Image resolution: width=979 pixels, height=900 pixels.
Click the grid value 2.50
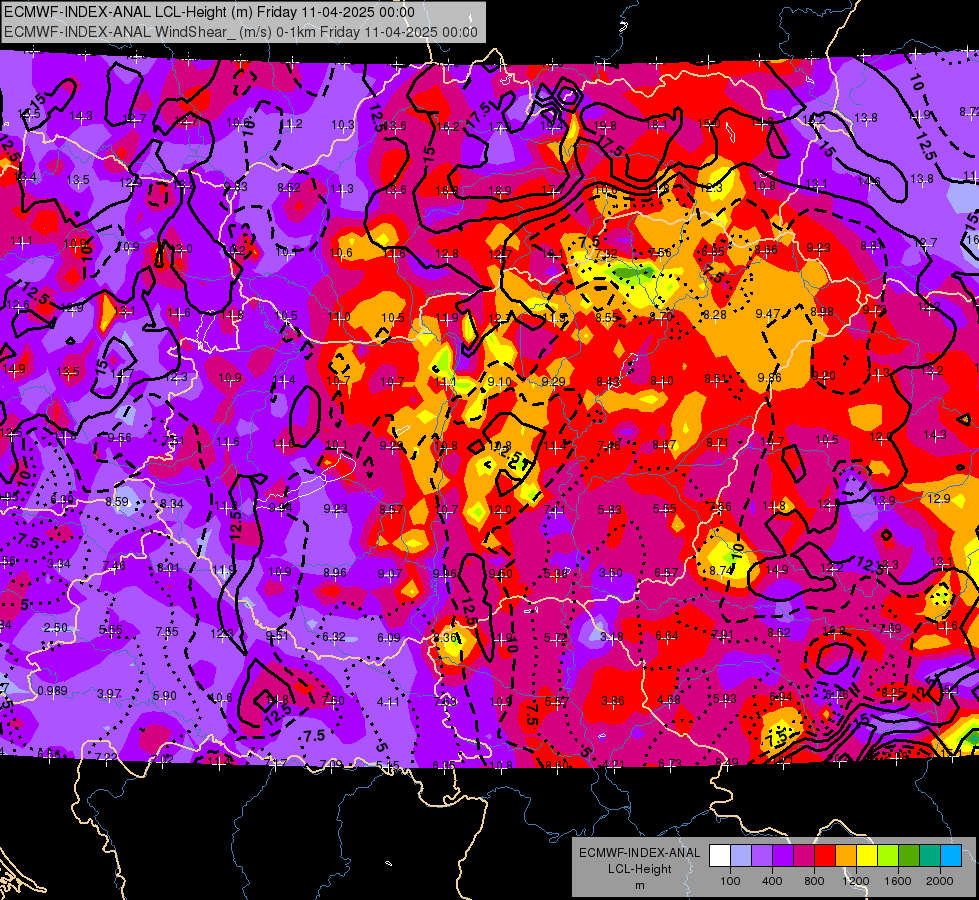[56, 627]
